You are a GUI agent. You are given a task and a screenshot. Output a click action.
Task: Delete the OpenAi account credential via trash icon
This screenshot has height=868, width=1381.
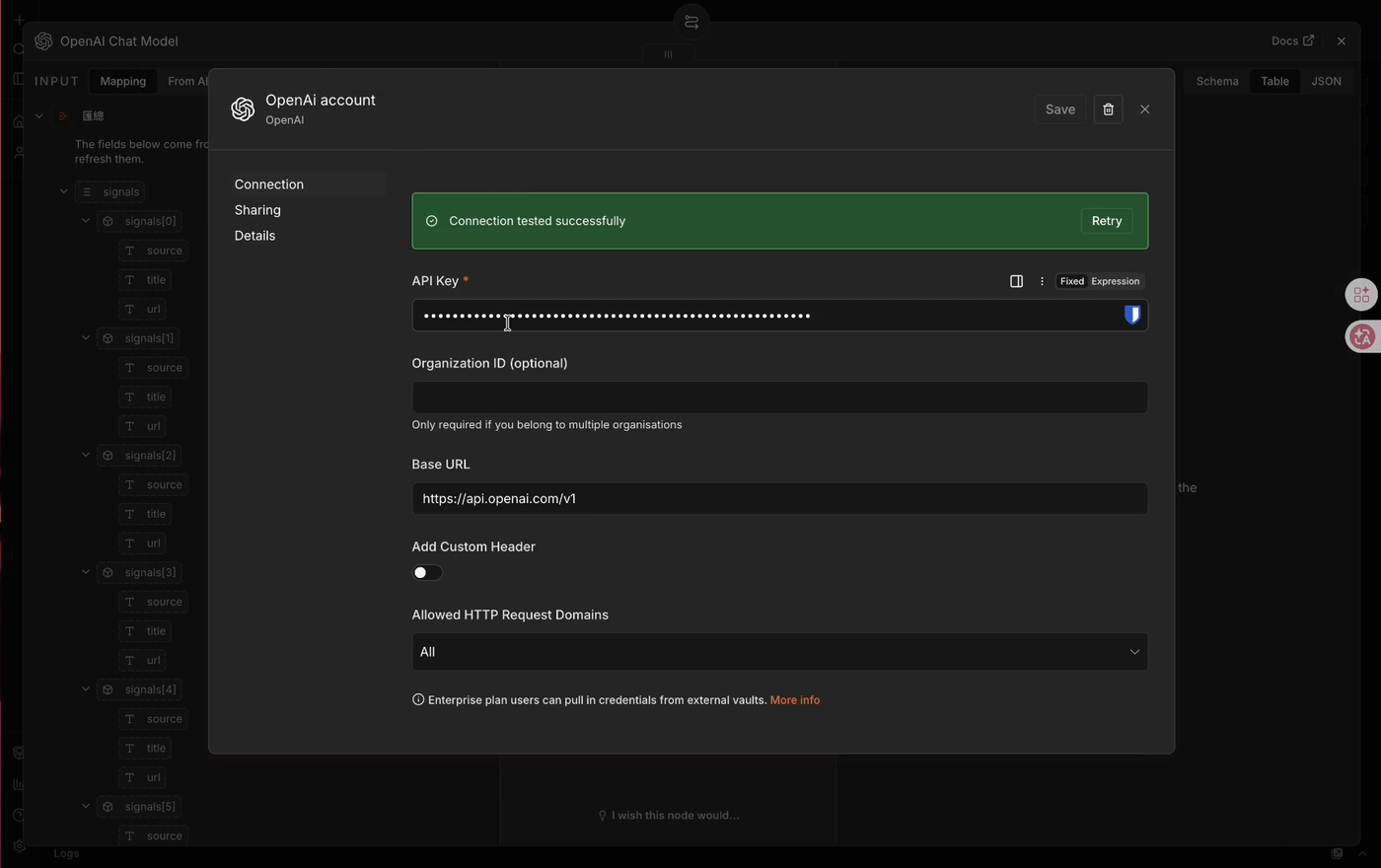pyautogui.click(x=1108, y=109)
